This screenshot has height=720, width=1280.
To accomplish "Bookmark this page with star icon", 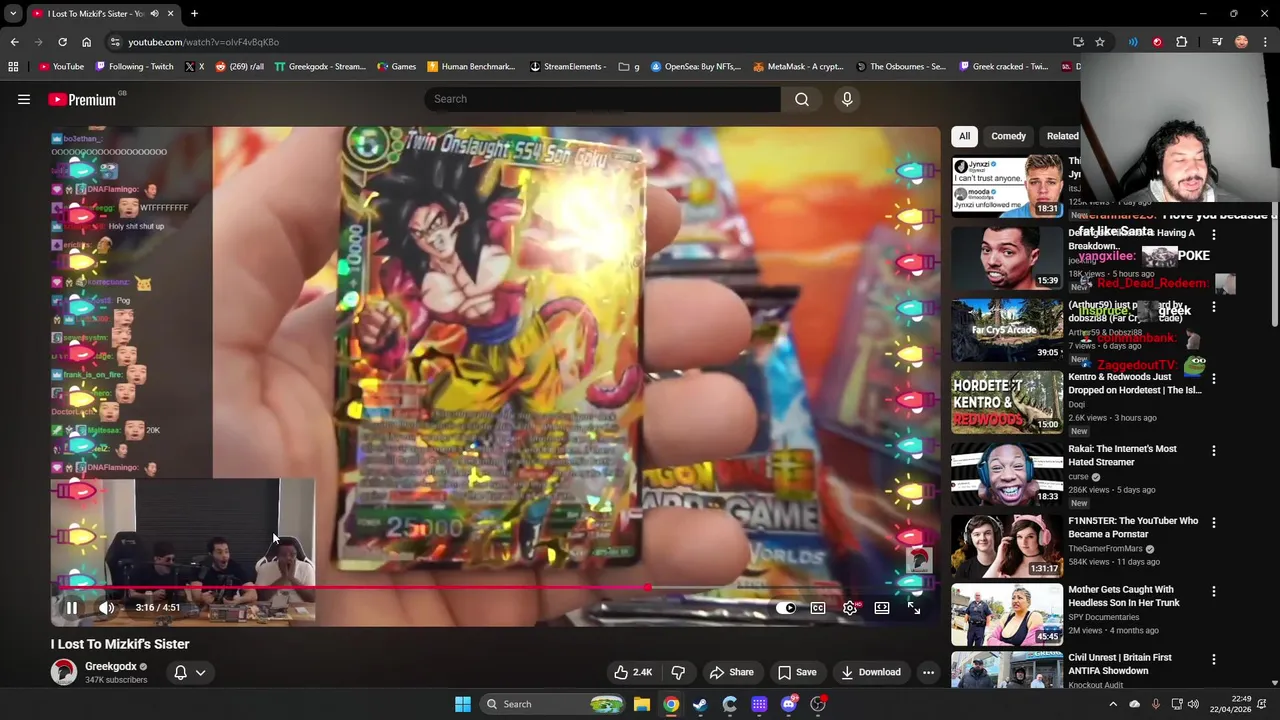I will point(1100,42).
